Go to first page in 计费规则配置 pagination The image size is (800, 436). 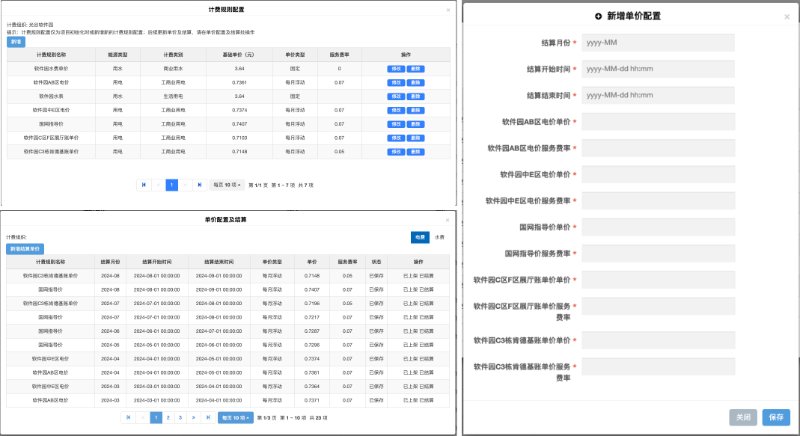144,185
